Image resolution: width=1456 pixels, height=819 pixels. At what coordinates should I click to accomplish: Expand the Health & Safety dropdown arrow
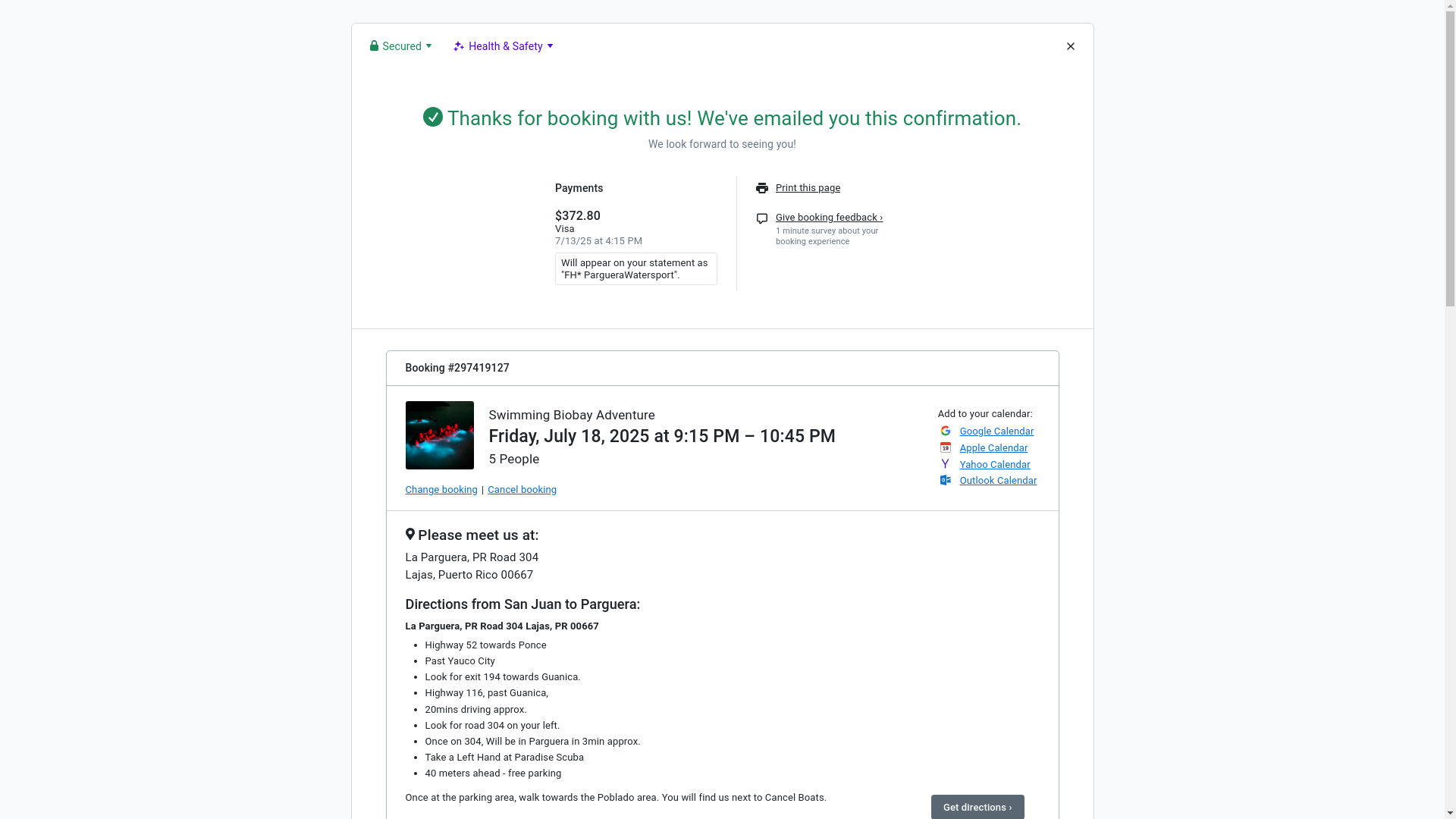(x=550, y=46)
